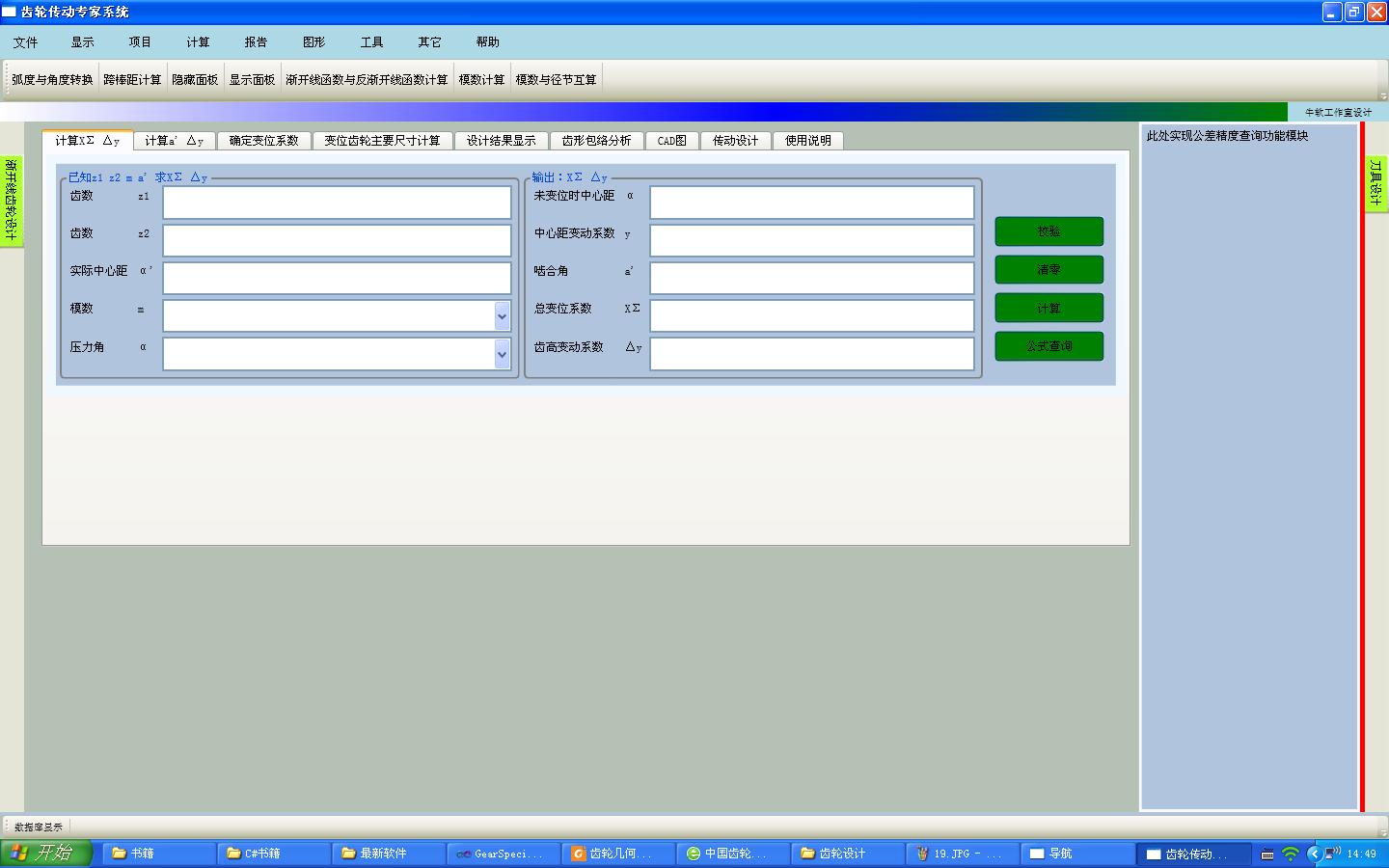
Task: Click the 中心距变动系数 y output field
Action: [x=812, y=240]
